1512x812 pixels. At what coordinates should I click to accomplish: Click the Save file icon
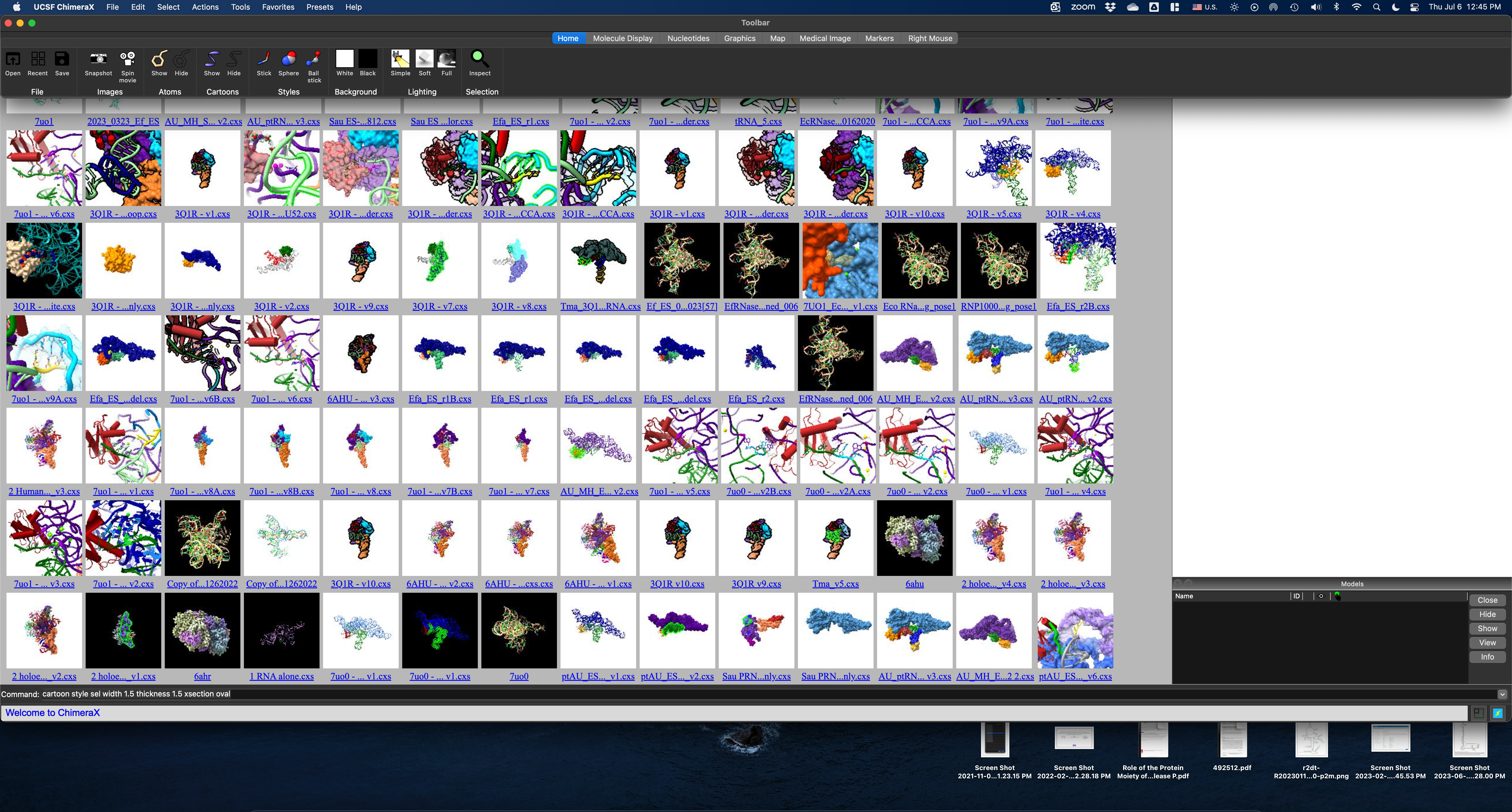[62, 59]
